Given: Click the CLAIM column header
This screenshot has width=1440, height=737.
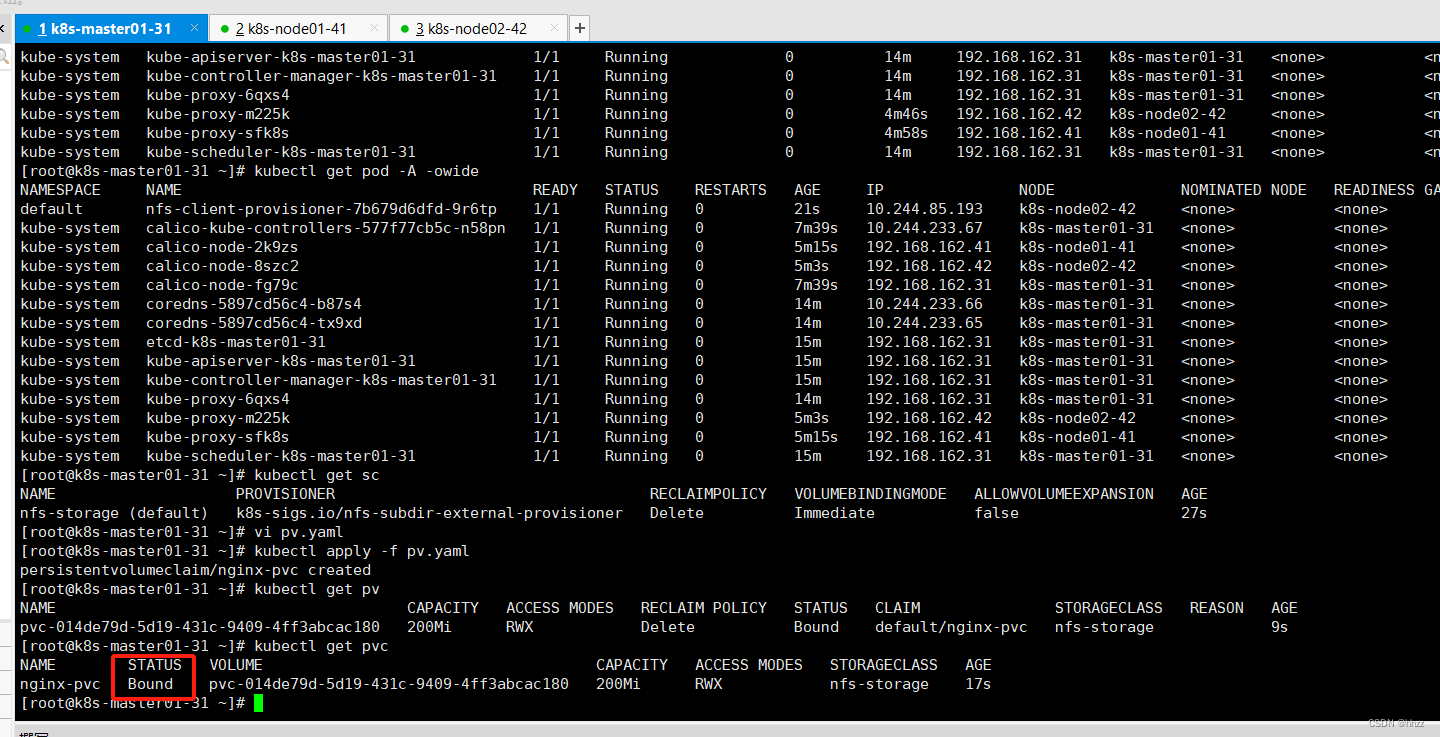Looking at the screenshot, I should point(897,608).
